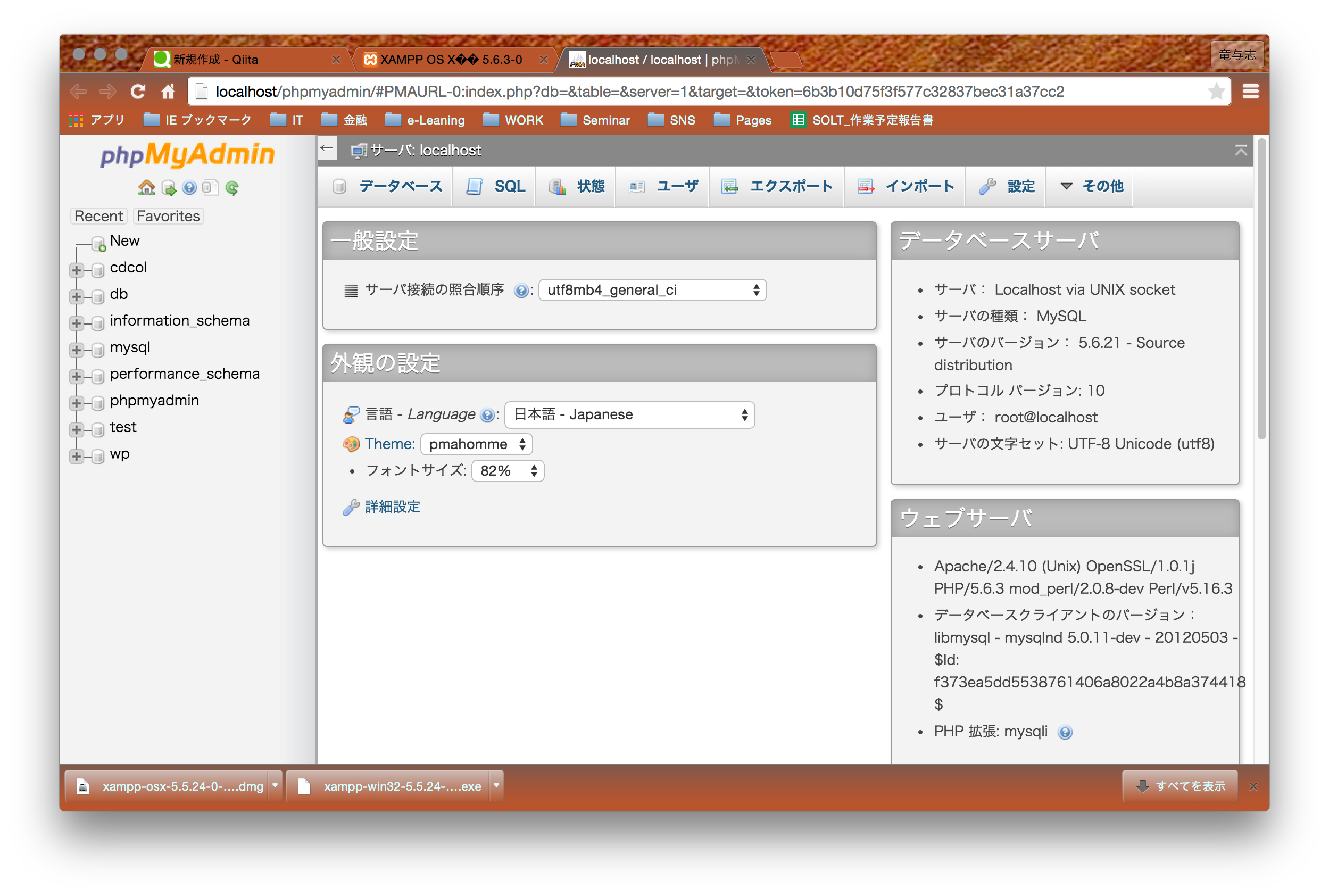This screenshot has height=896, width=1329.
Task: Close the downloads bar
Action: (1253, 786)
